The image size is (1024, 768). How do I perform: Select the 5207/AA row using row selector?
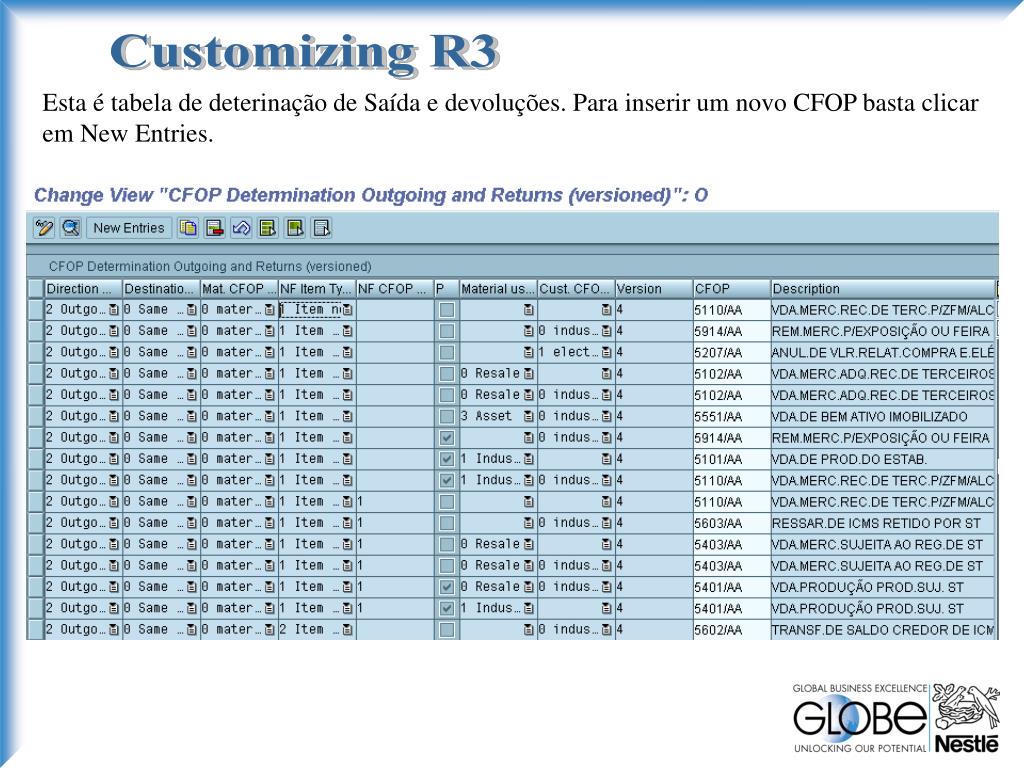tap(35, 353)
